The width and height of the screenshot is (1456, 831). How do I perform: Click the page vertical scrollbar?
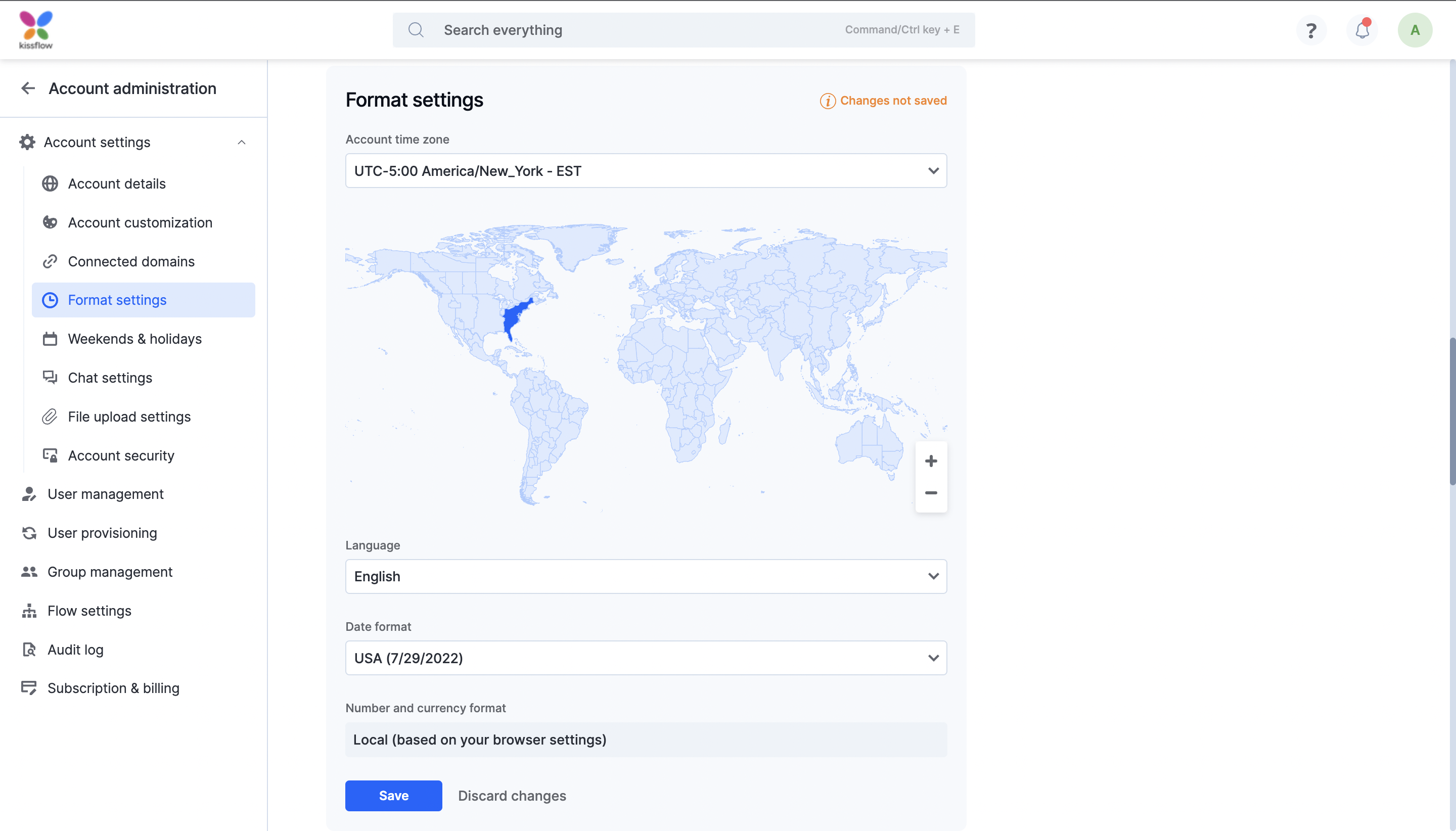click(x=1452, y=411)
